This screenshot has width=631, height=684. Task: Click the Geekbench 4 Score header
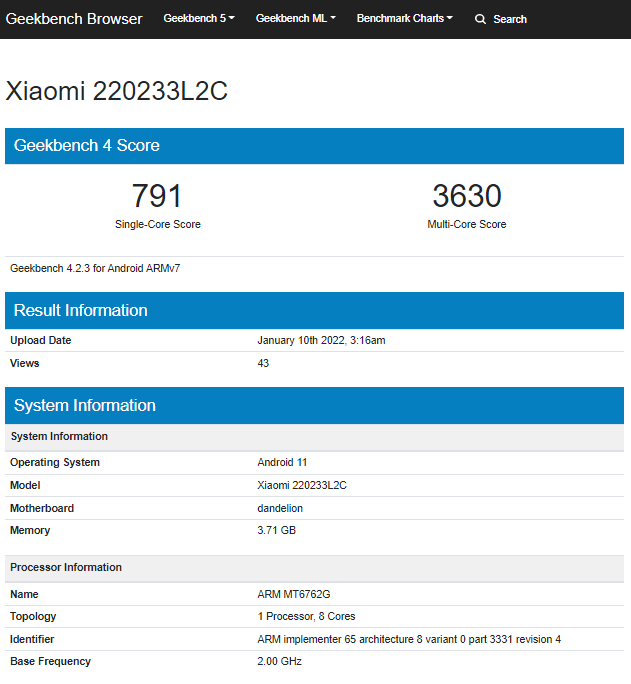coord(314,146)
